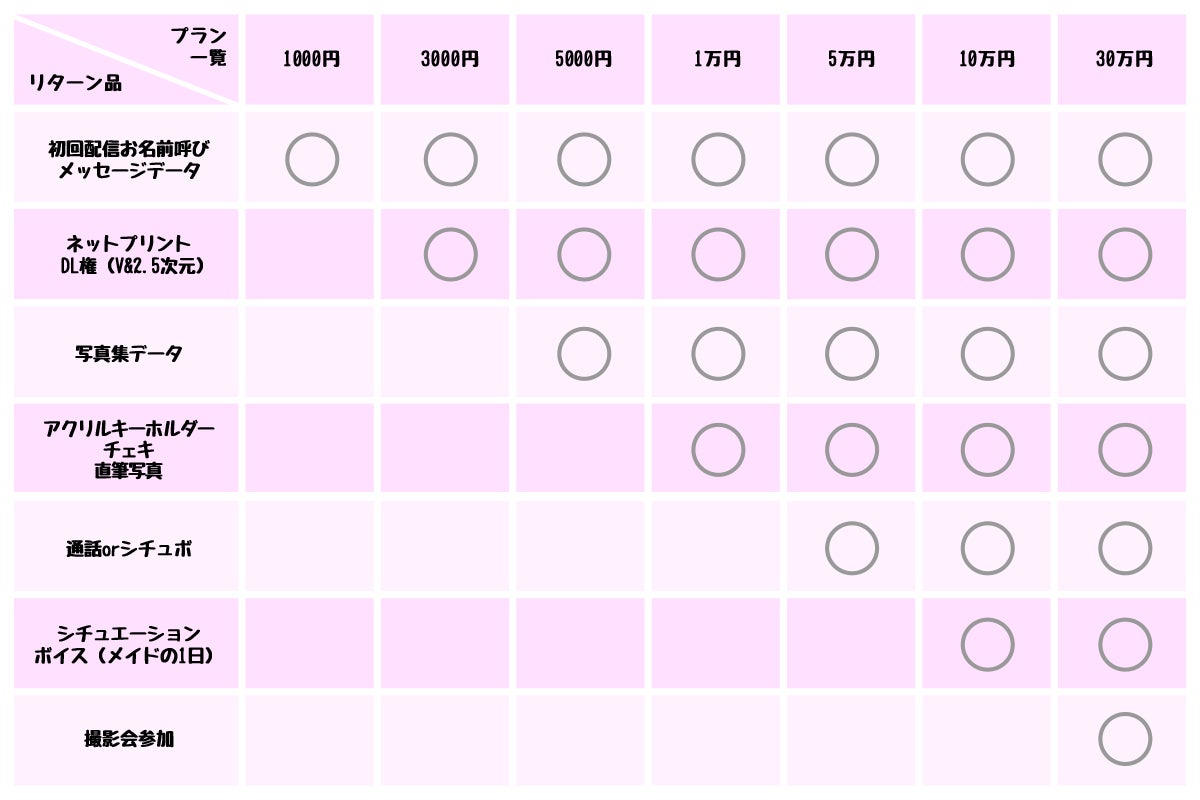Select the 30万円 plan header

pyautogui.click(x=1124, y=59)
